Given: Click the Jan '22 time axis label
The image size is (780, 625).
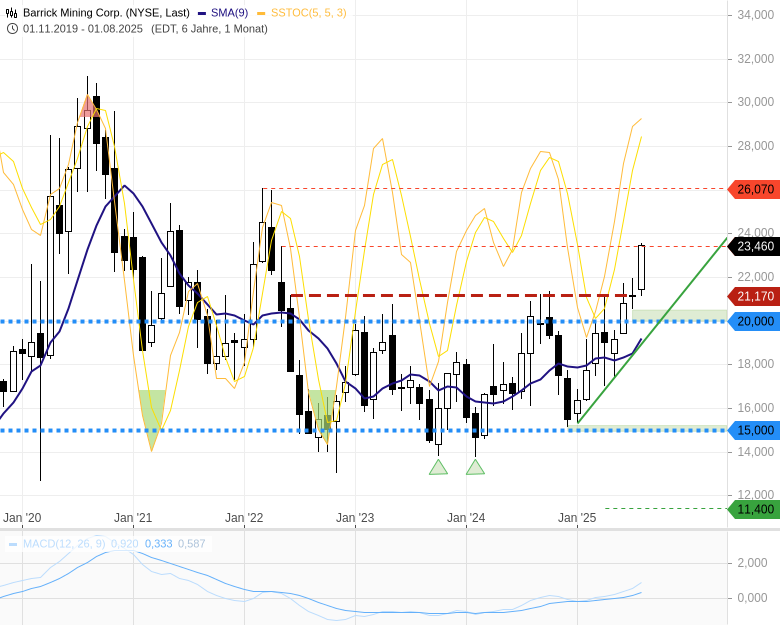Looking at the screenshot, I should coord(244,518).
